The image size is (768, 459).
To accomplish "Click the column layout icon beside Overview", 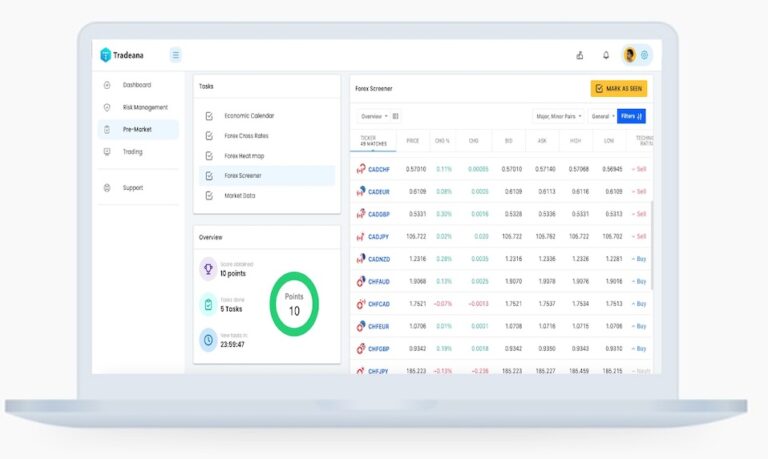I will (396, 116).
